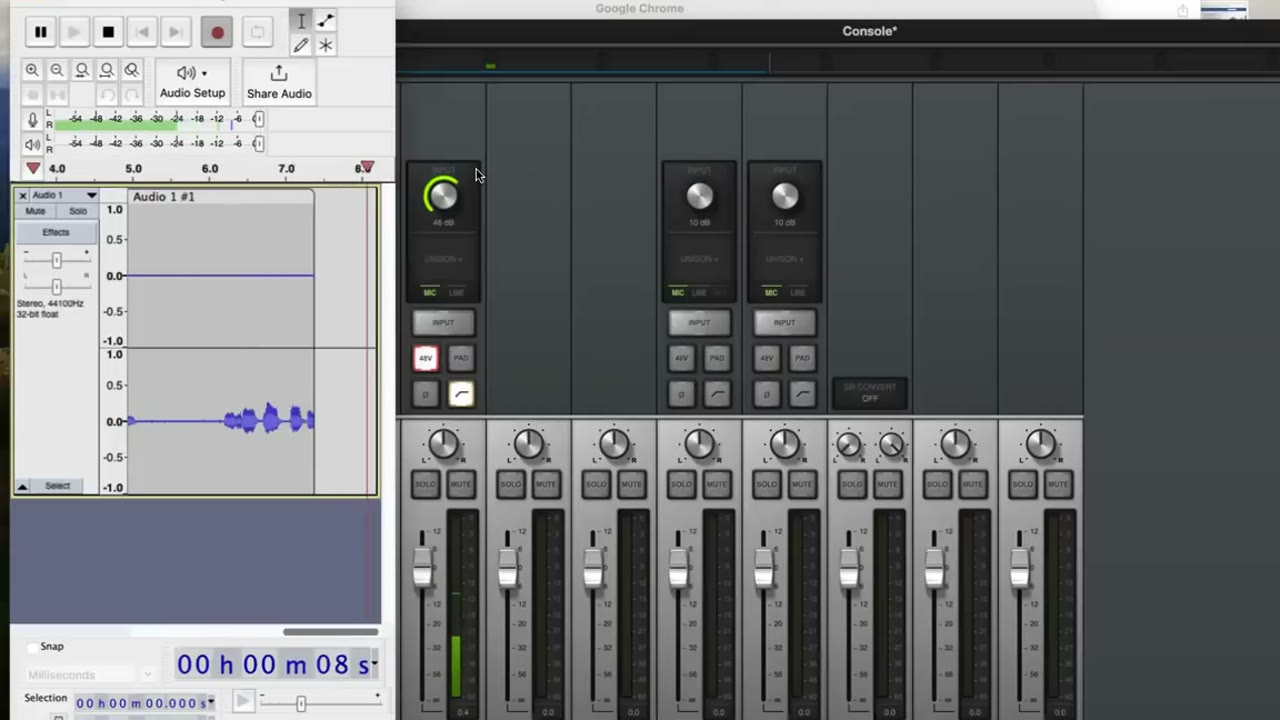This screenshot has width=1280, height=720.
Task: Select the Envelope tool in Audacity
Action: 326,21
